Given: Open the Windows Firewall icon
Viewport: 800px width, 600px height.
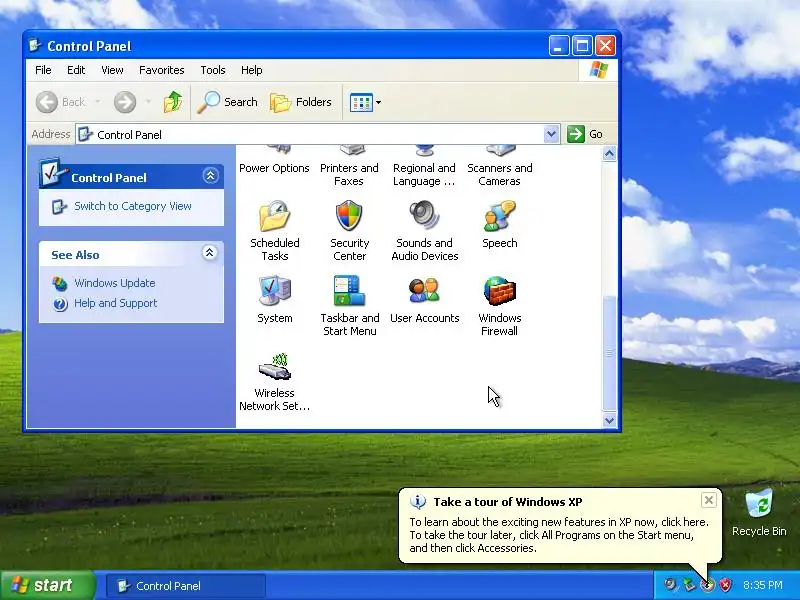Looking at the screenshot, I should 499,291.
